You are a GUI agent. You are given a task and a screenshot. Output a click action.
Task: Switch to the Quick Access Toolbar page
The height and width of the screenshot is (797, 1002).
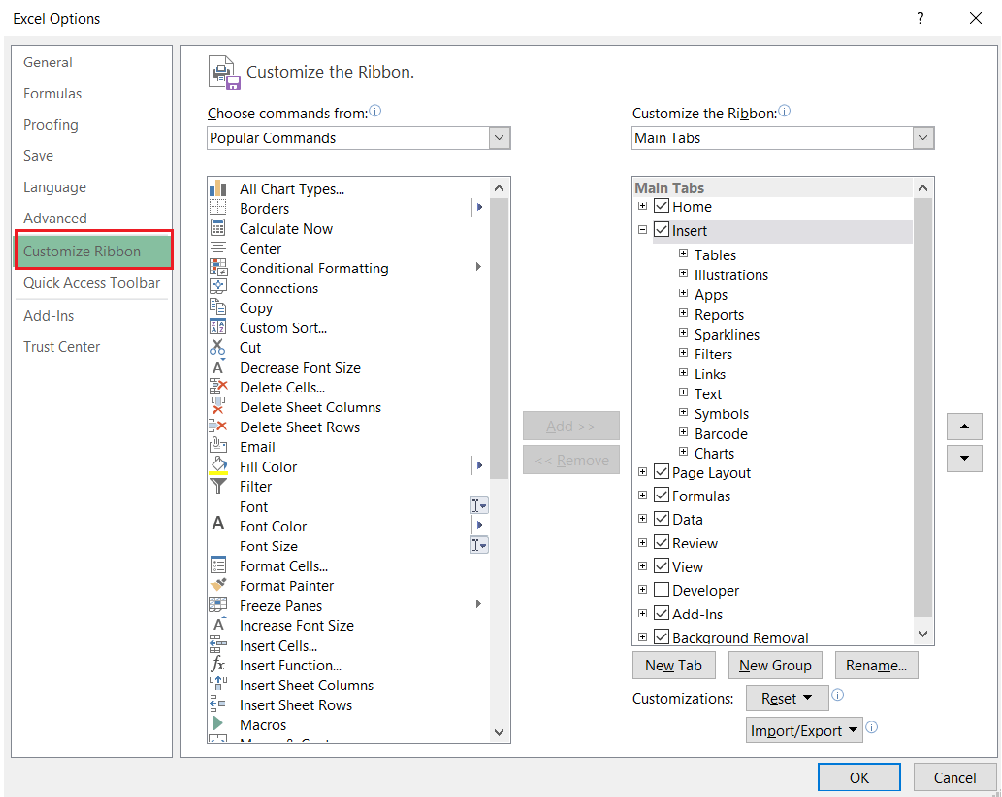[x=92, y=283]
